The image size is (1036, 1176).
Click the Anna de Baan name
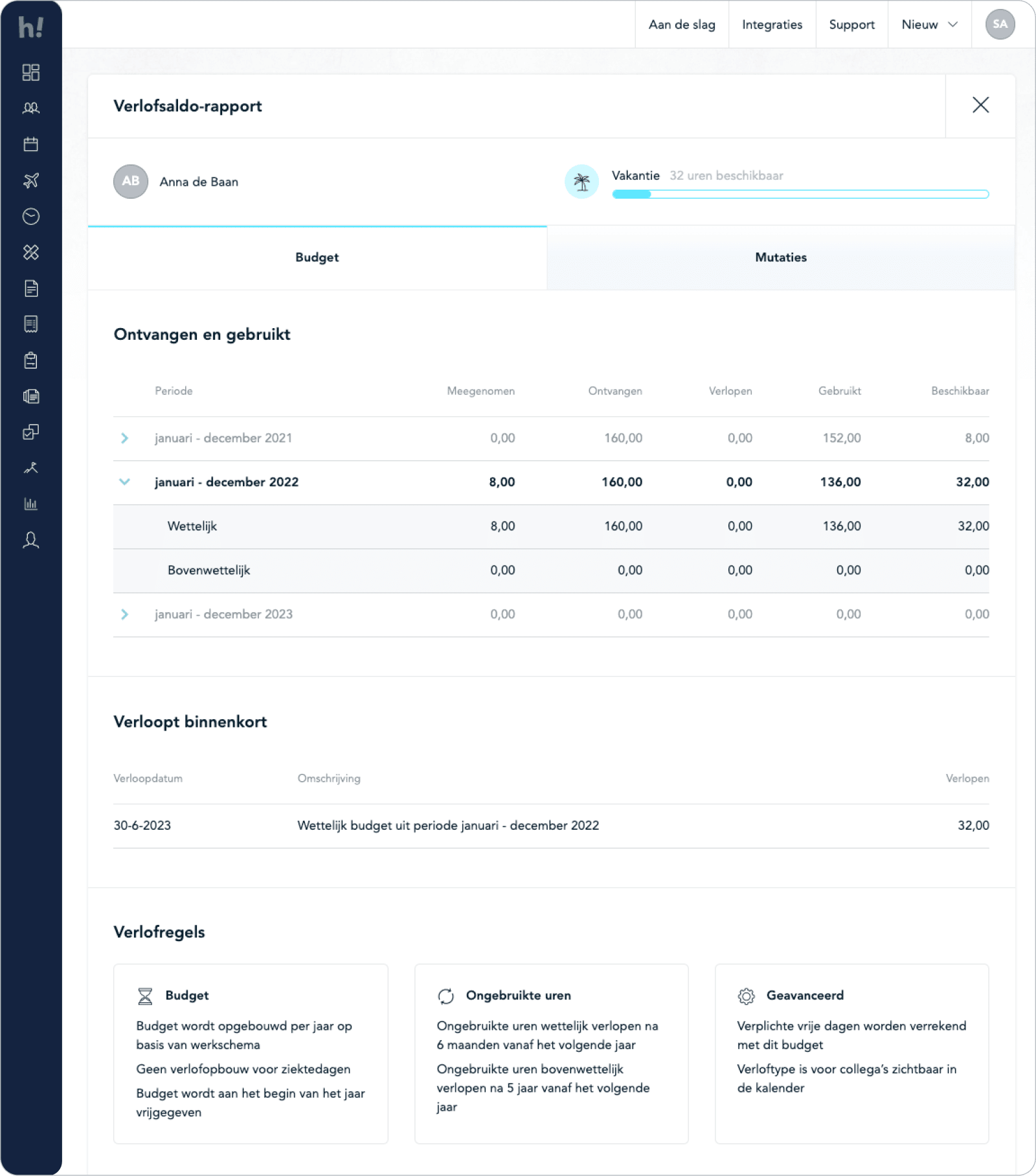pyautogui.click(x=199, y=182)
